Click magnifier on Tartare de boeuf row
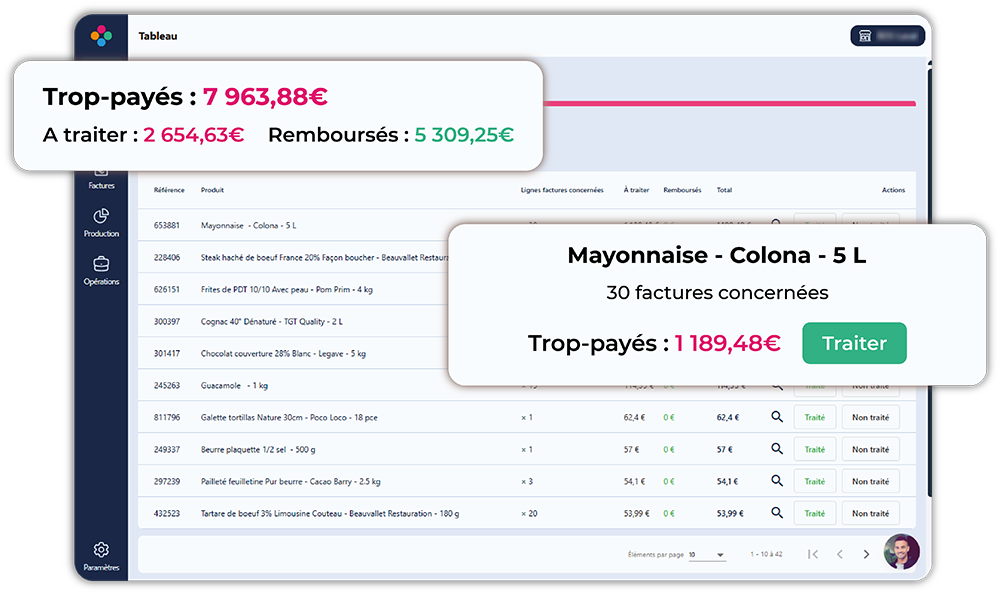 (776, 512)
